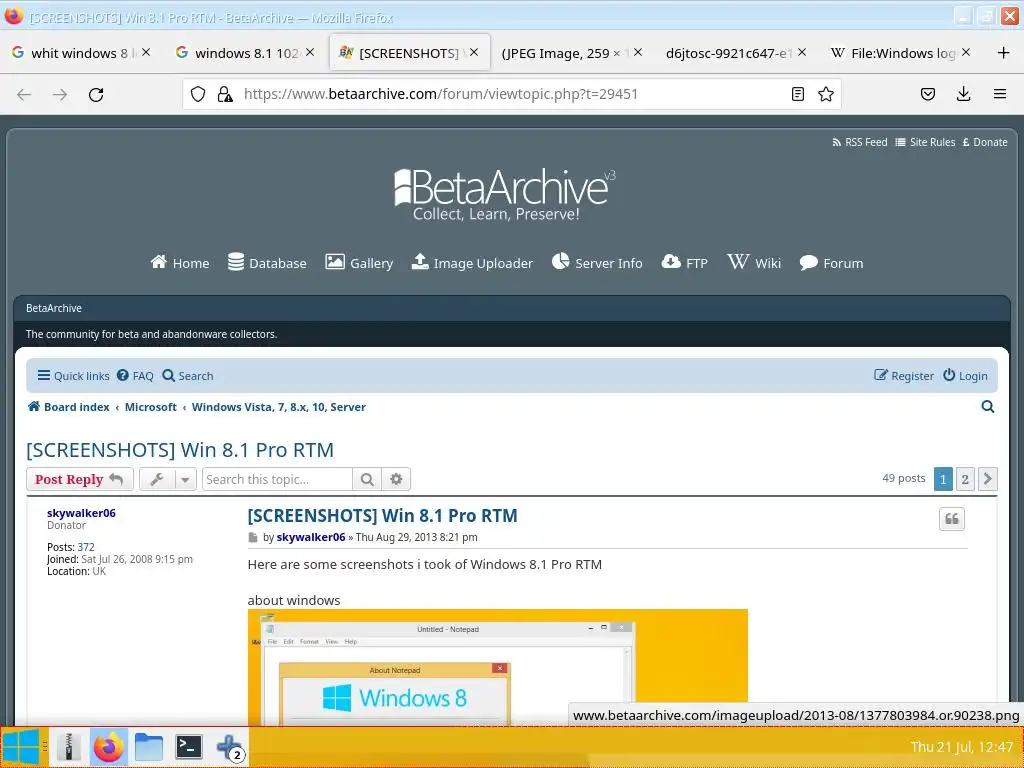Go back to the previous page
This screenshot has height=768, width=1024.
(24, 95)
